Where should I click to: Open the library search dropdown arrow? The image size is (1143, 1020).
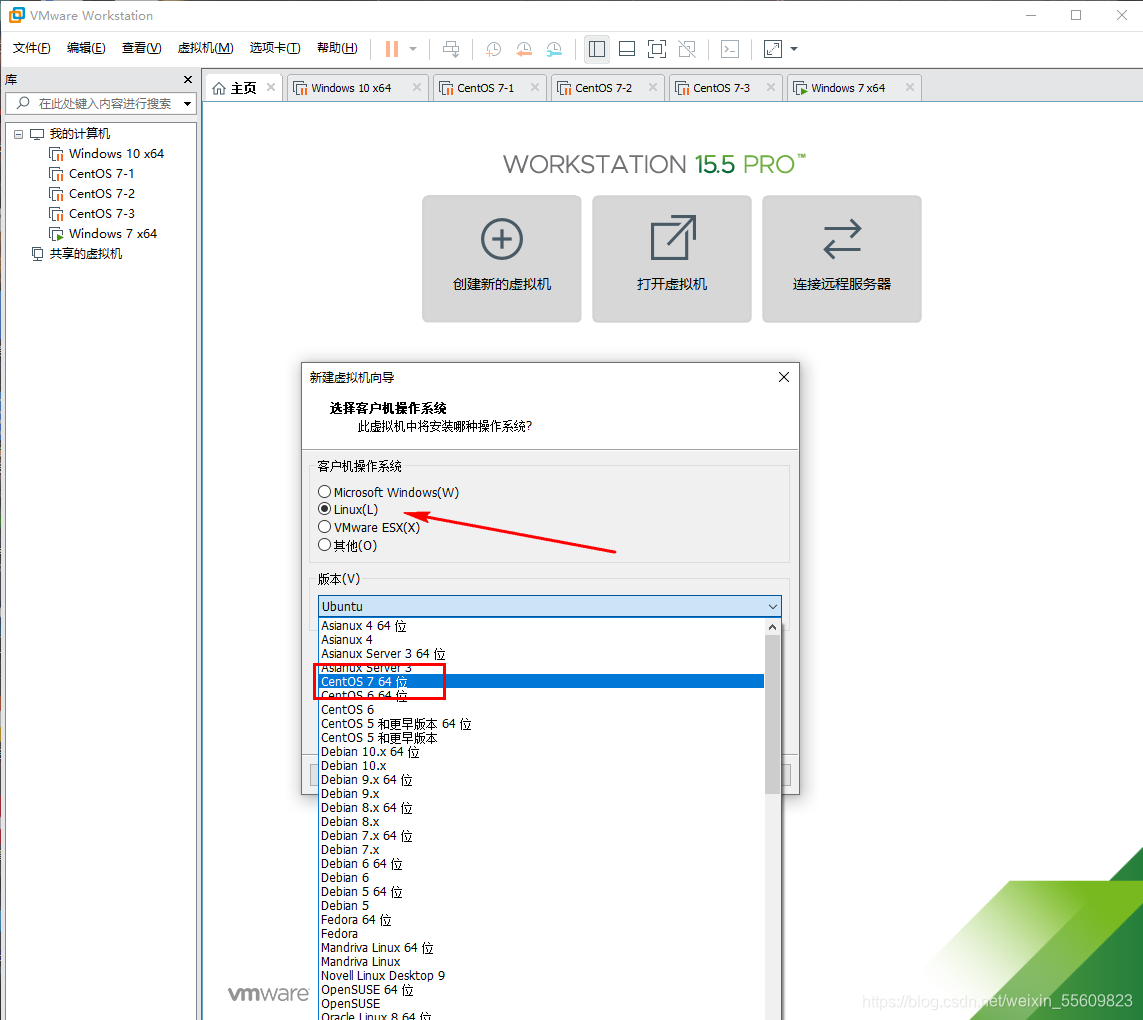[187, 104]
